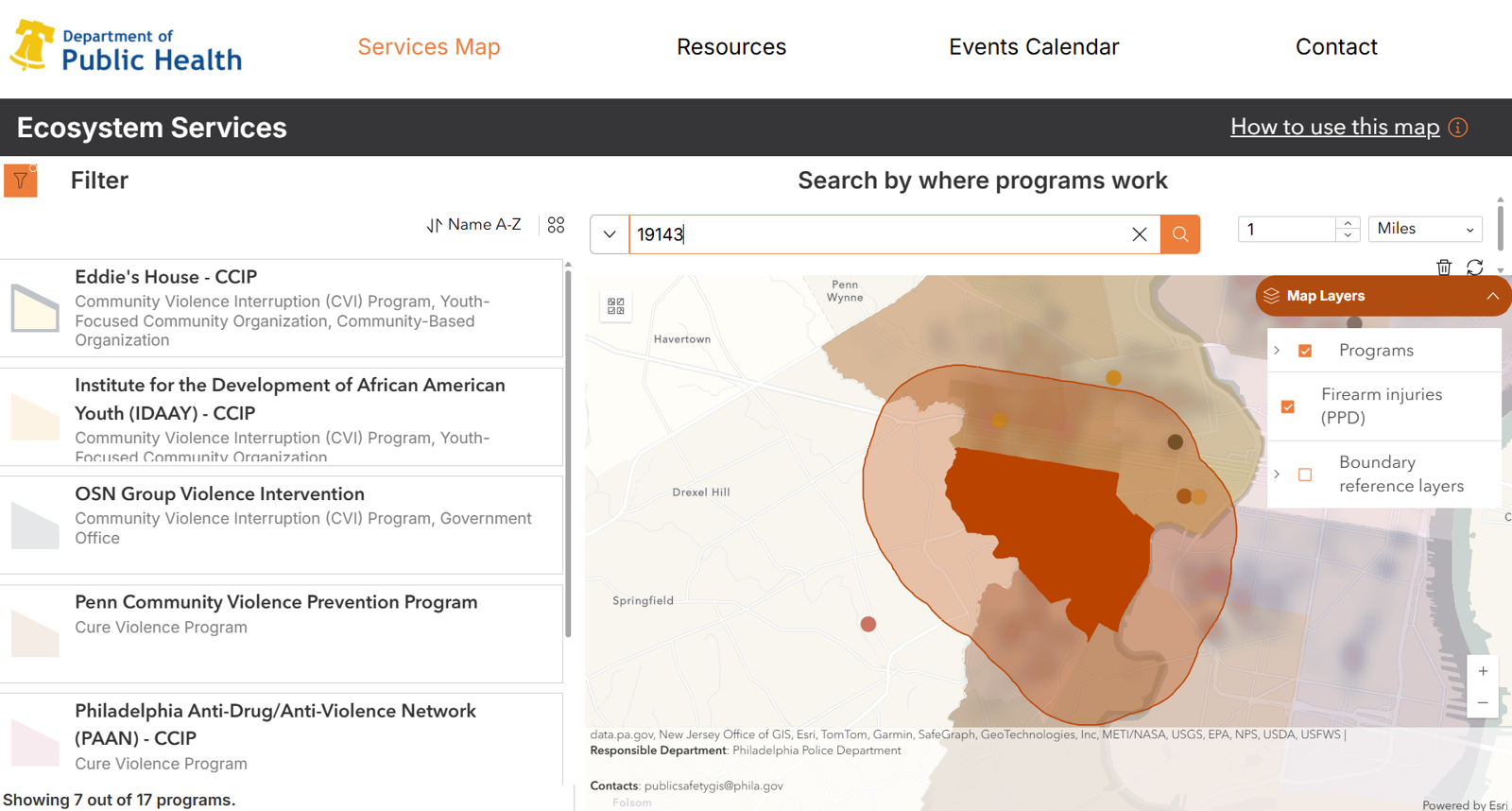Open the Resources menu item

coord(730,47)
